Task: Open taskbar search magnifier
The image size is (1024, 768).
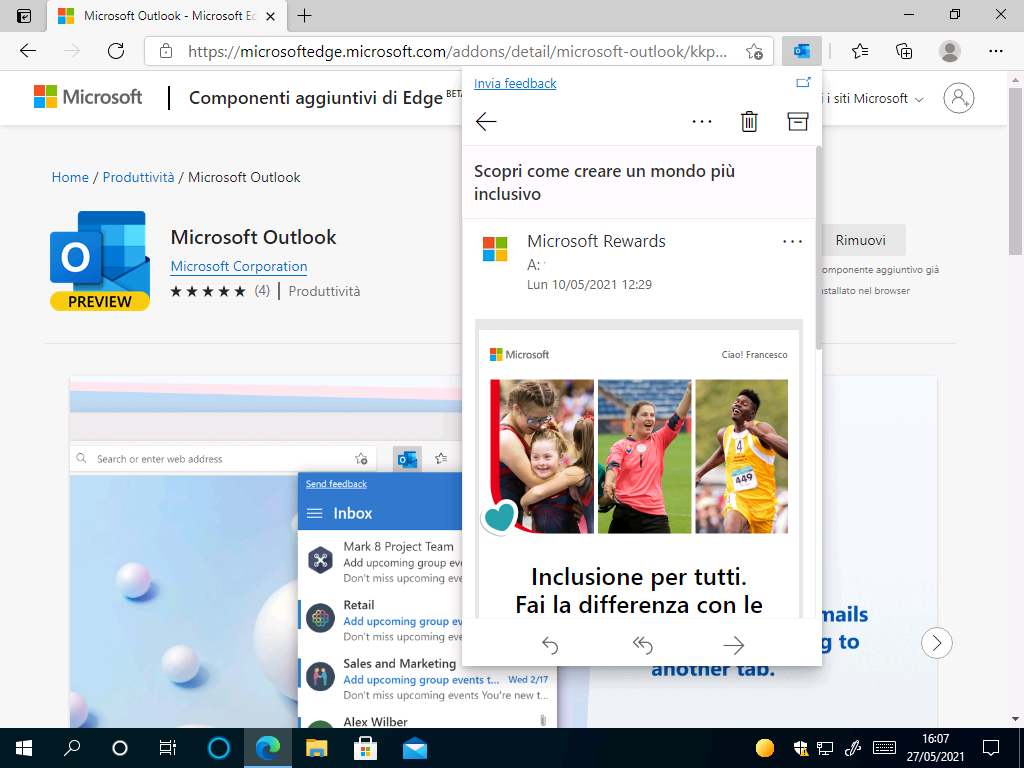Action: [72, 748]
